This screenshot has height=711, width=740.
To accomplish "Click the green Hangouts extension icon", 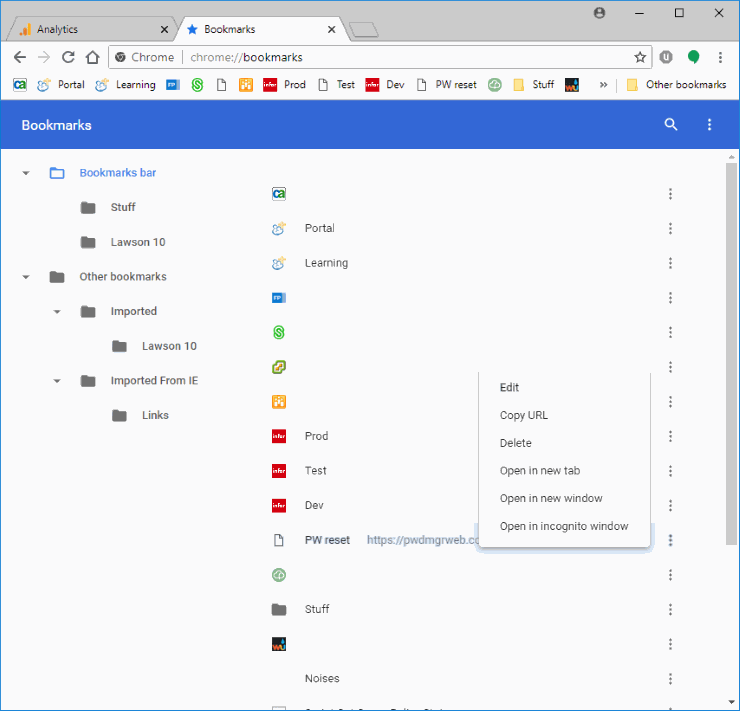I will [693, 57].
